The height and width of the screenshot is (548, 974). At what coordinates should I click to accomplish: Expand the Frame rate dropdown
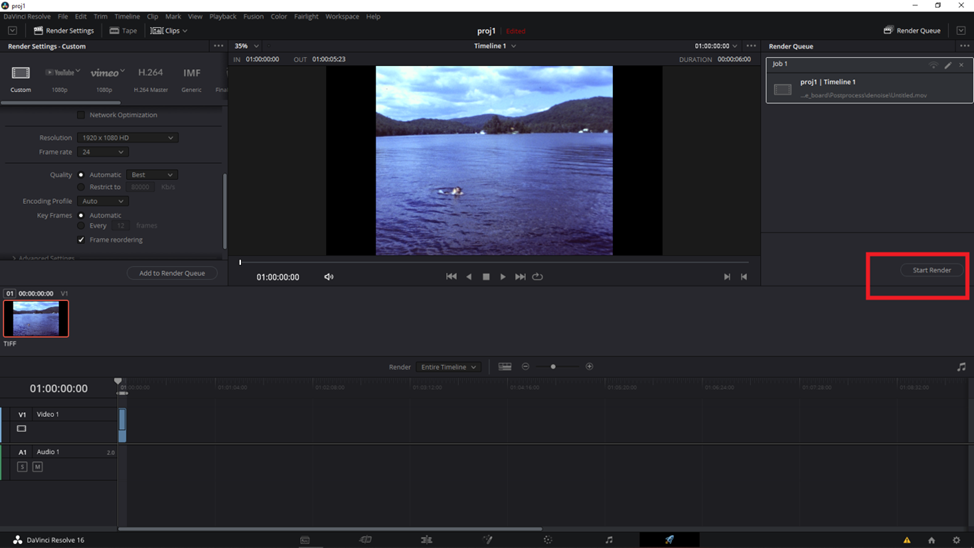pyautogui.click(x=102, y=152)
